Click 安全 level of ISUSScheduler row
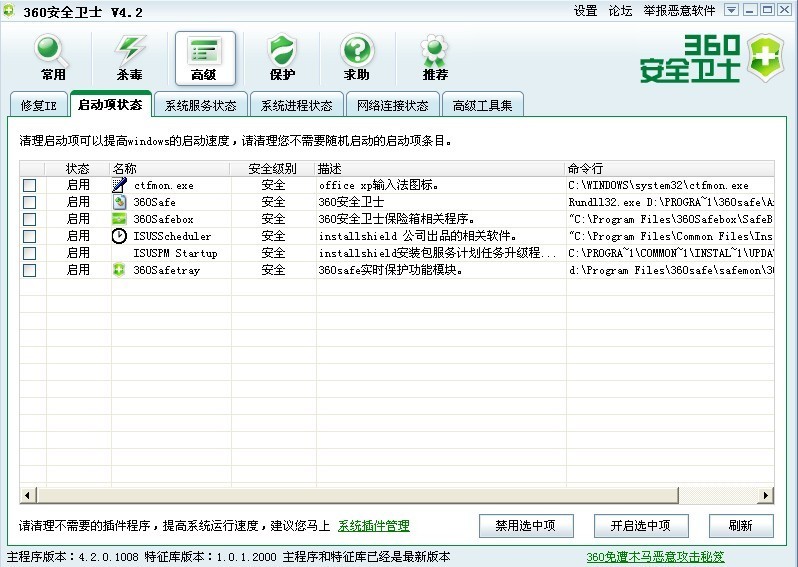Viewport: 798px width, 567px height. coord(273,236)
